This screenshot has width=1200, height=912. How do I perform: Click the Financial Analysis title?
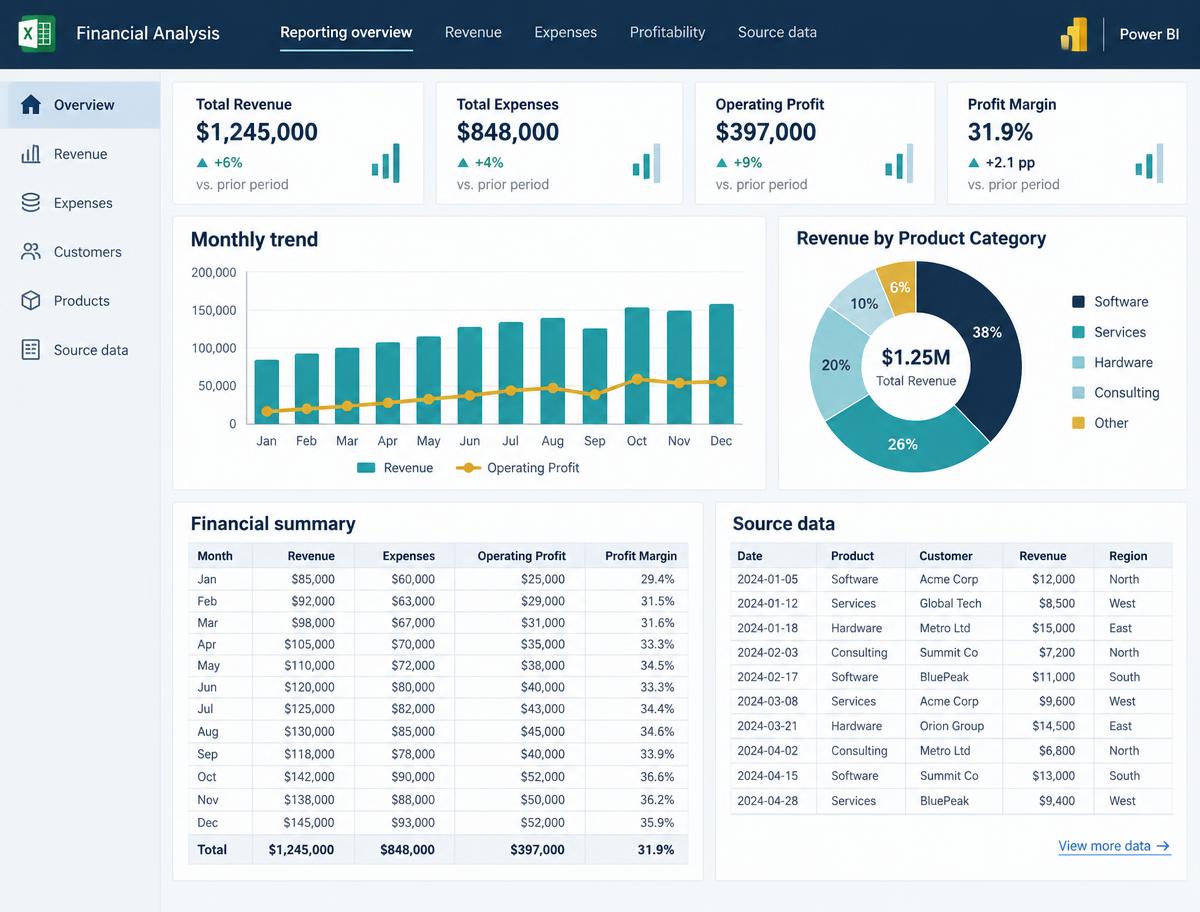[x=148, y=33]
